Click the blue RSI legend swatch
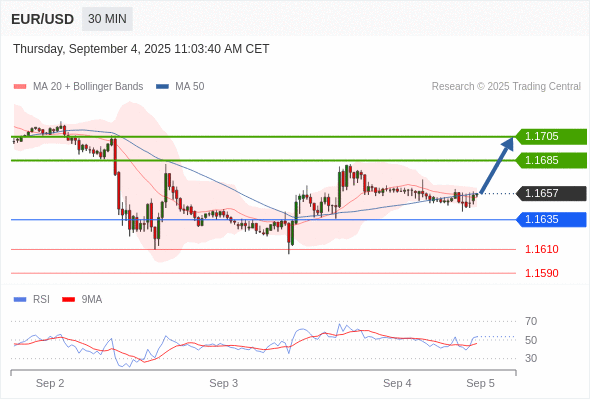Screen dimensions: 590x400 20,300
